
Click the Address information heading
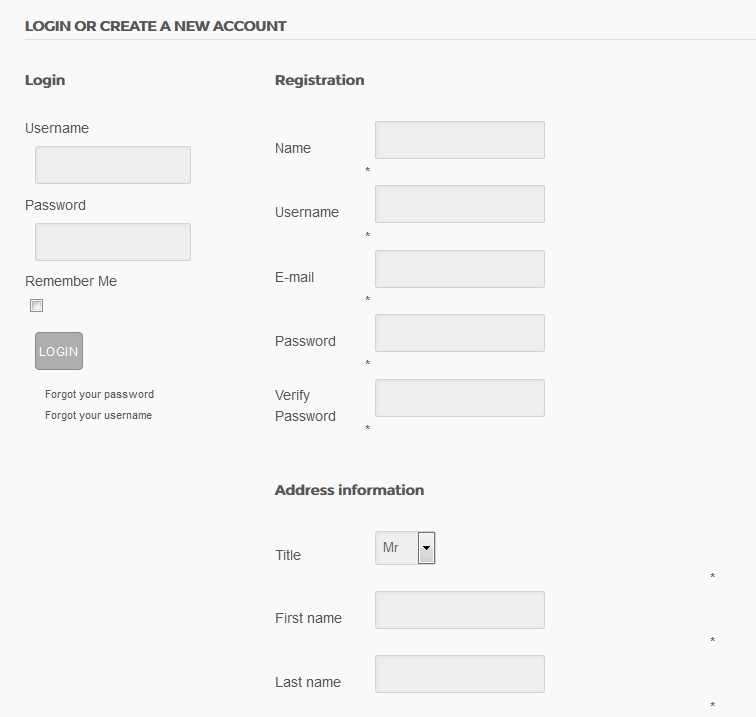[x=350, y=490]
